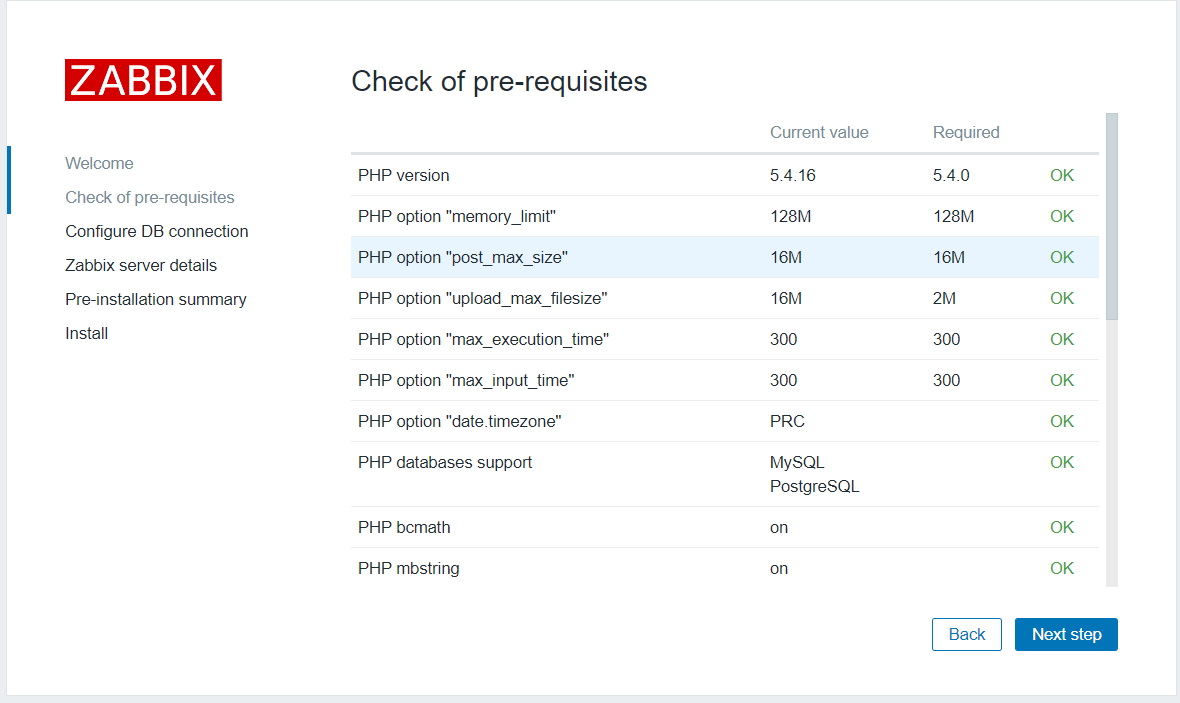Open Check of pre-requisites sidebar step

tap(150, 197)
